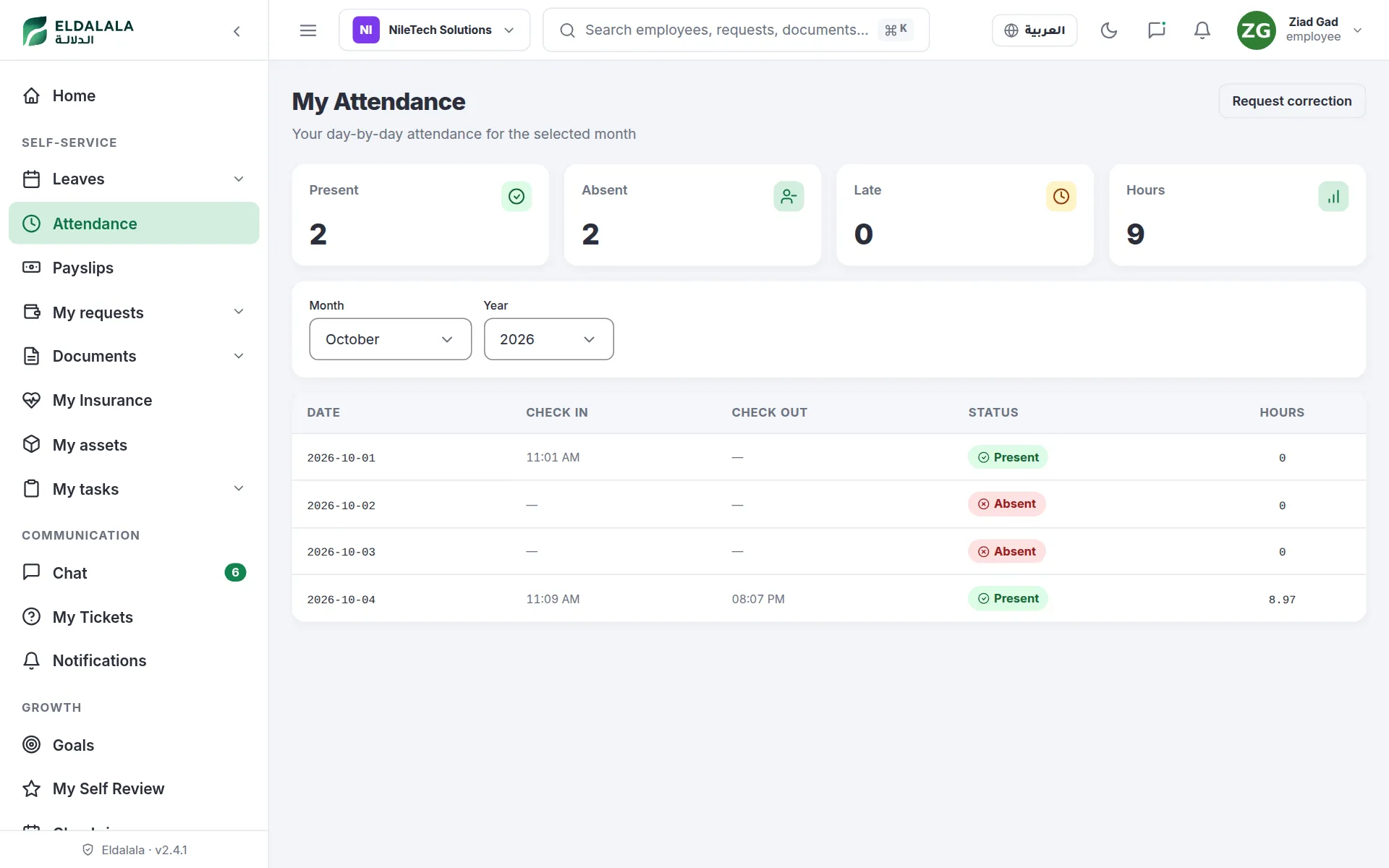Open the notifications bell in the top bar
The image size is (1389, 868).
coord(1202,30)
